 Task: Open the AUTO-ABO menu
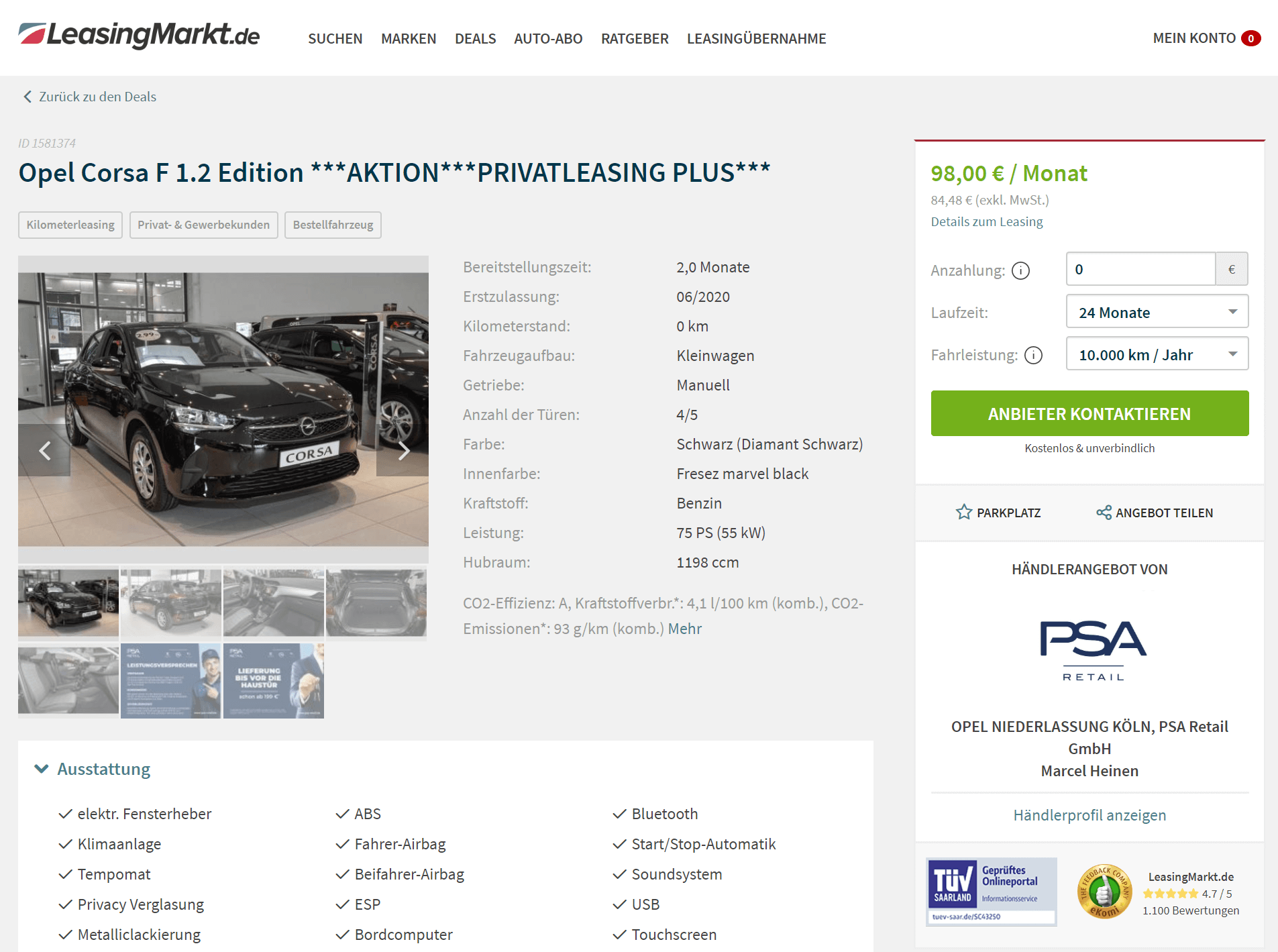[x=548, y=39]
